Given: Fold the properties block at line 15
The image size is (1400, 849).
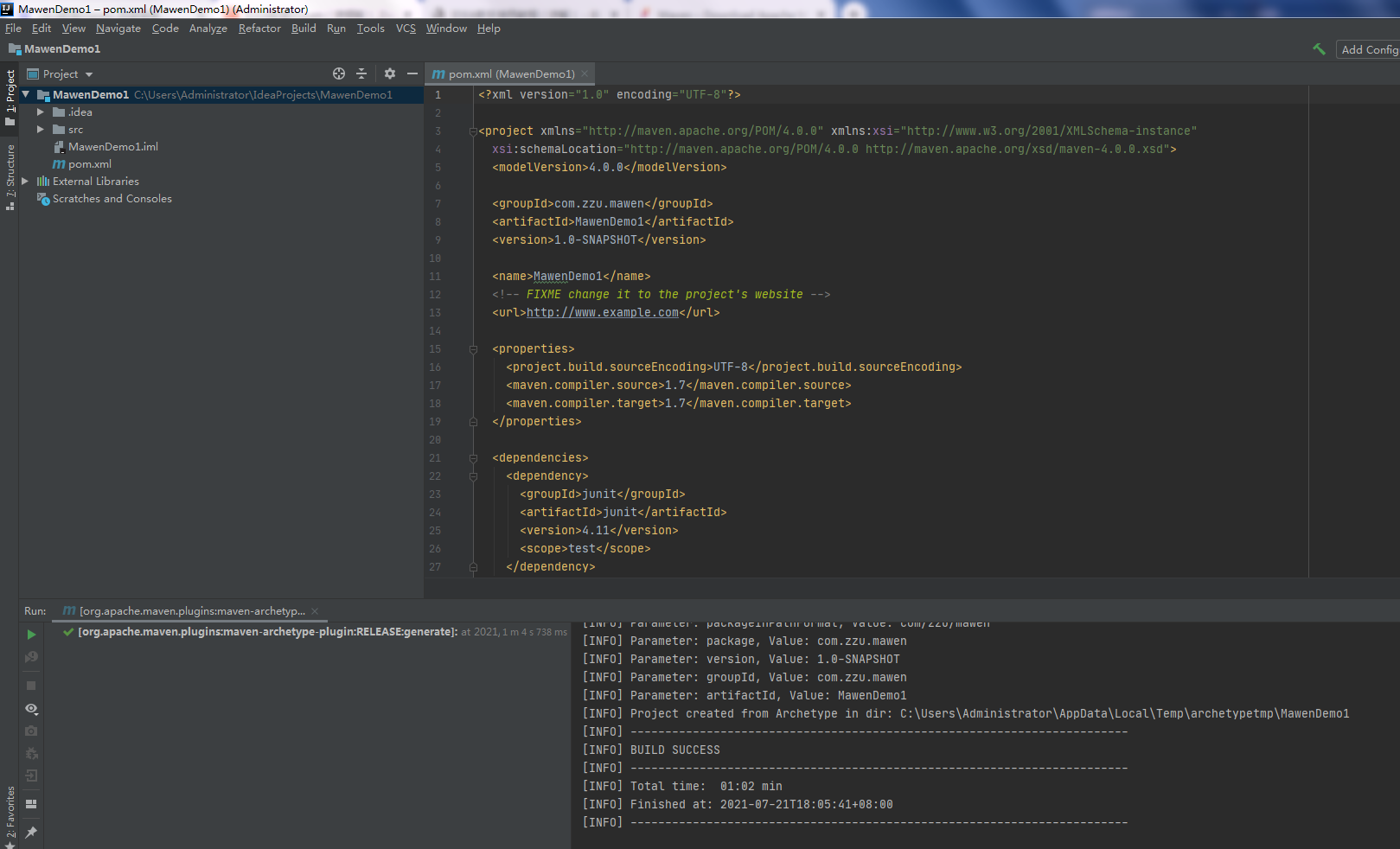Looking at the screenshot, I should (x=473, y=349).
